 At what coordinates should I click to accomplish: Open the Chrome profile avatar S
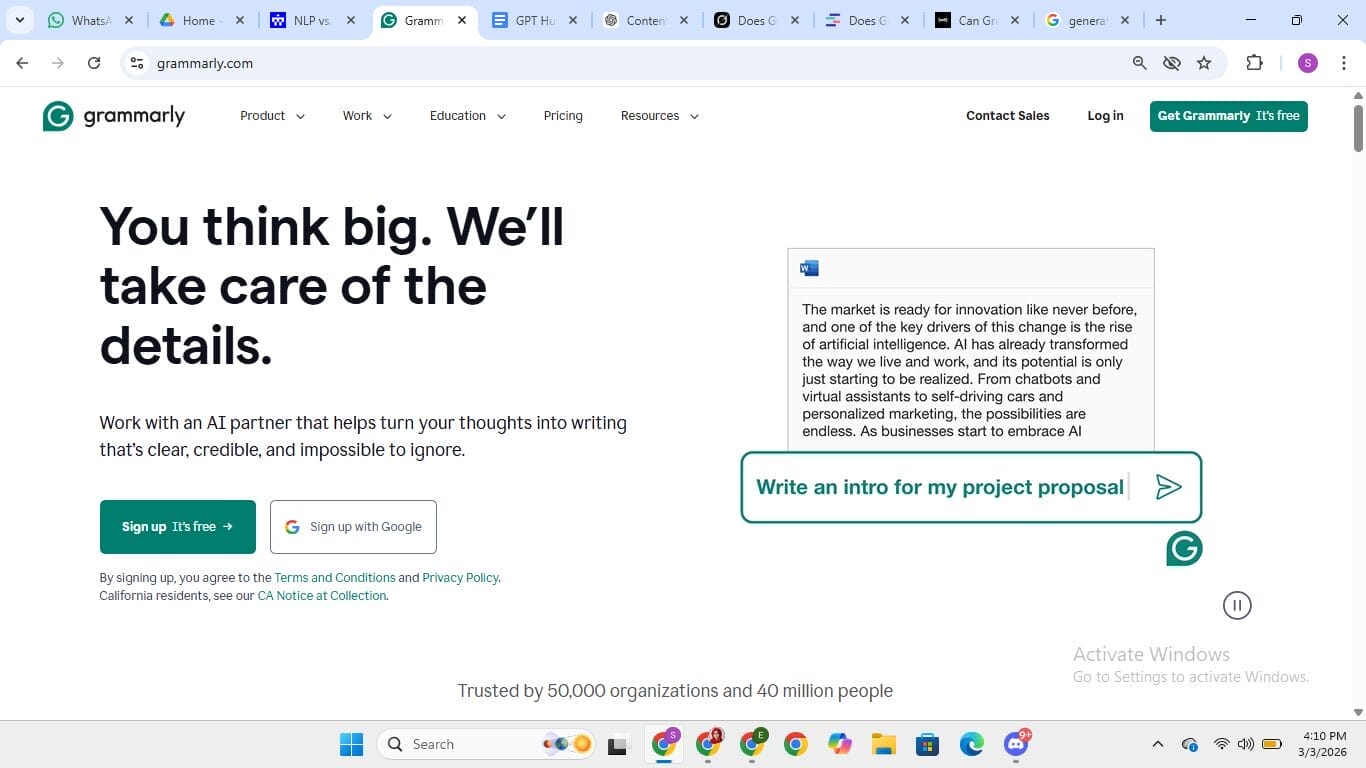coord(1308,63)
